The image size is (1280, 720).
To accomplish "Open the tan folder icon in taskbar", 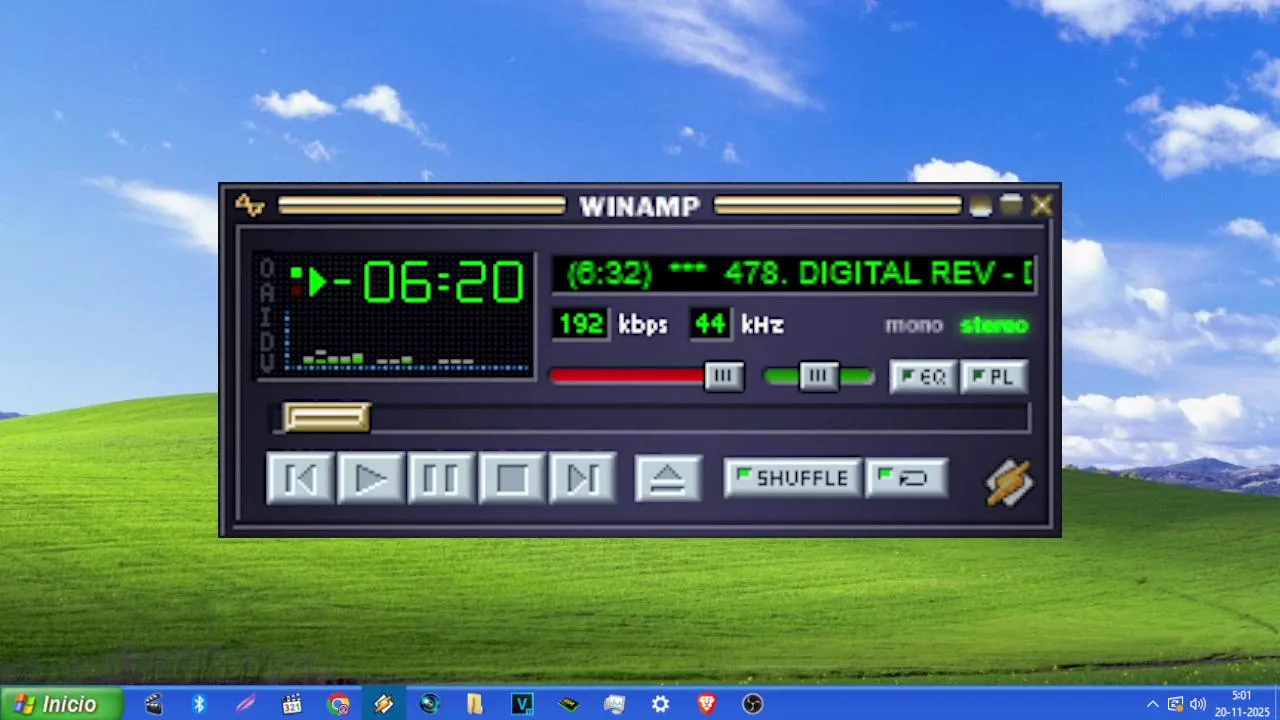I will [x=476, y=704].
